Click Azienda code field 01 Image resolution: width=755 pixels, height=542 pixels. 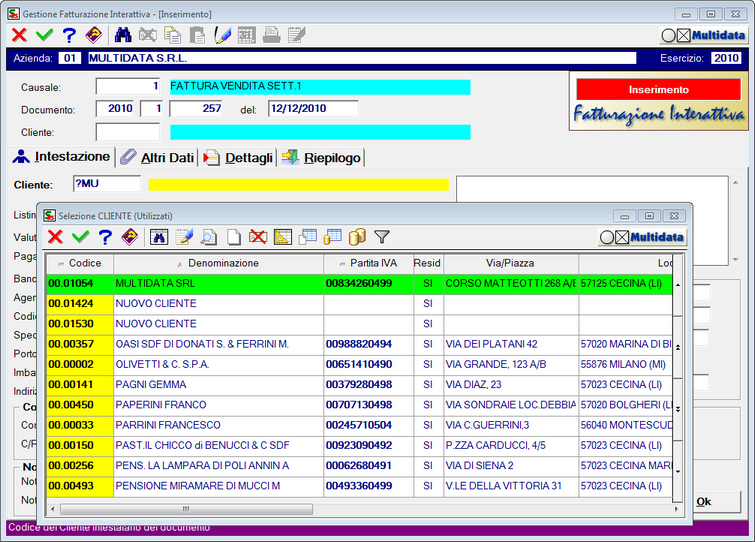click(x=70, y=58)
